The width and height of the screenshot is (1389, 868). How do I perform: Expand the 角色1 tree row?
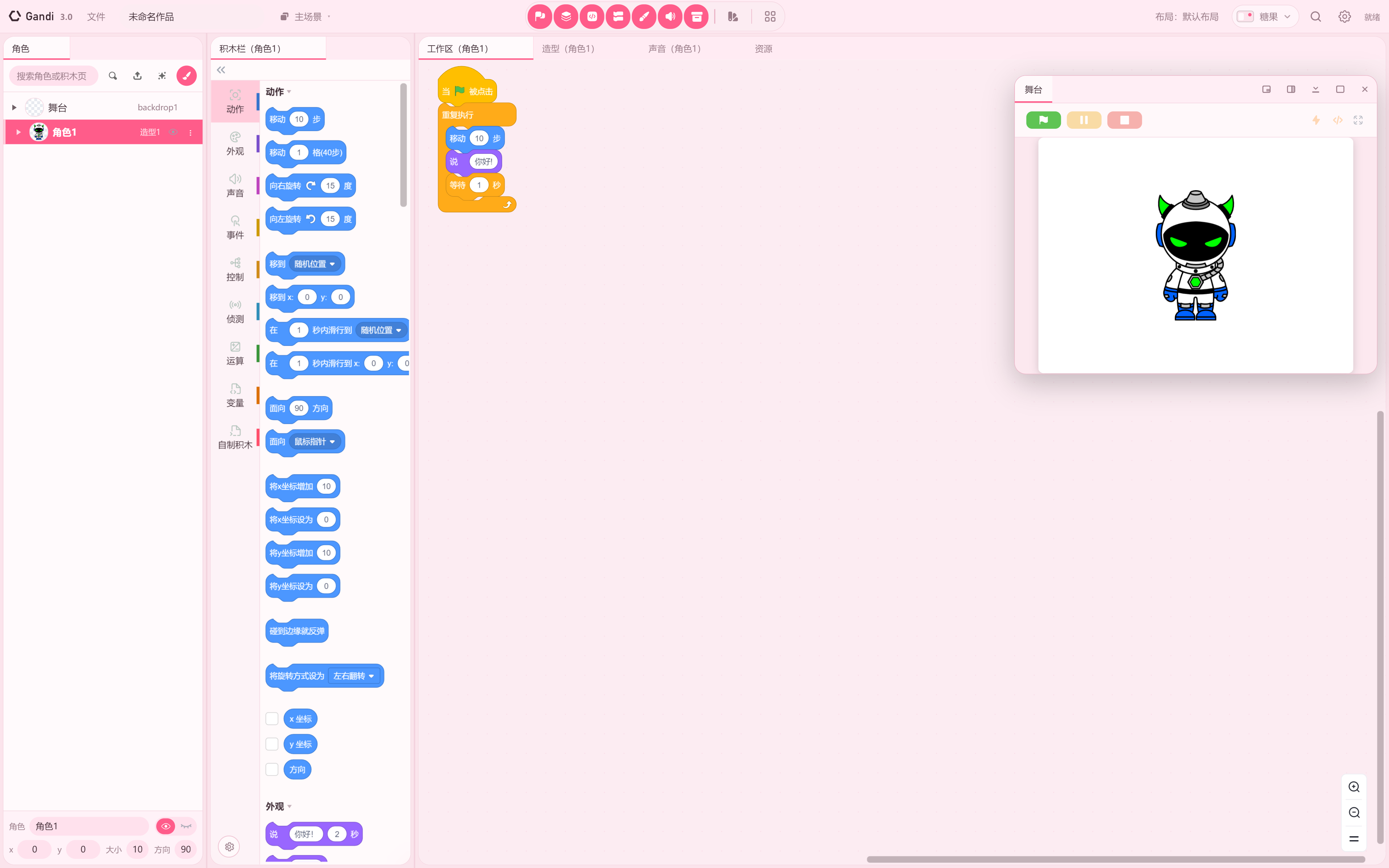point(18,132)
